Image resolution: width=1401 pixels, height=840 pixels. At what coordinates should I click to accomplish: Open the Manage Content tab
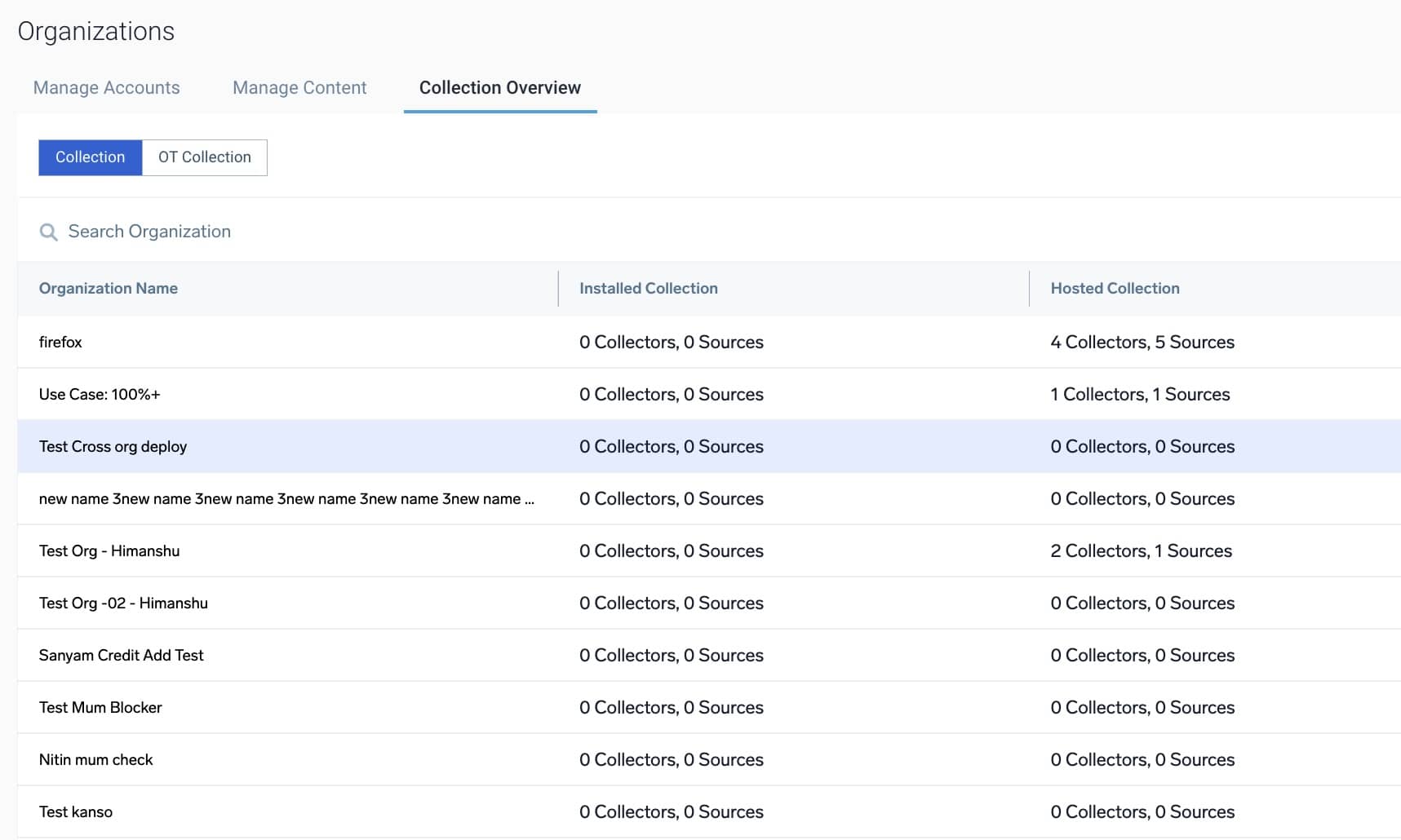pos(299,87)
